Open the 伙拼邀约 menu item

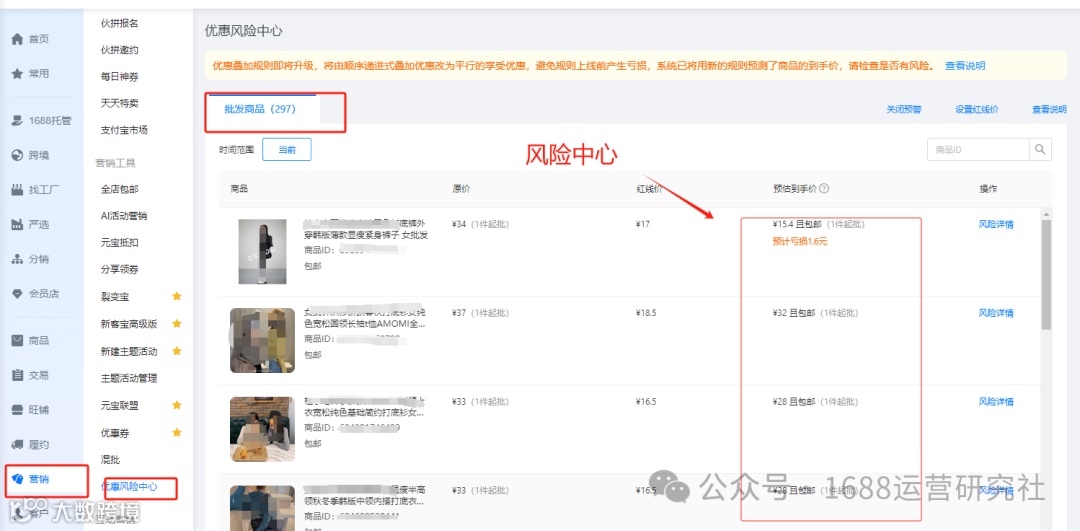[x=120, y=50]
